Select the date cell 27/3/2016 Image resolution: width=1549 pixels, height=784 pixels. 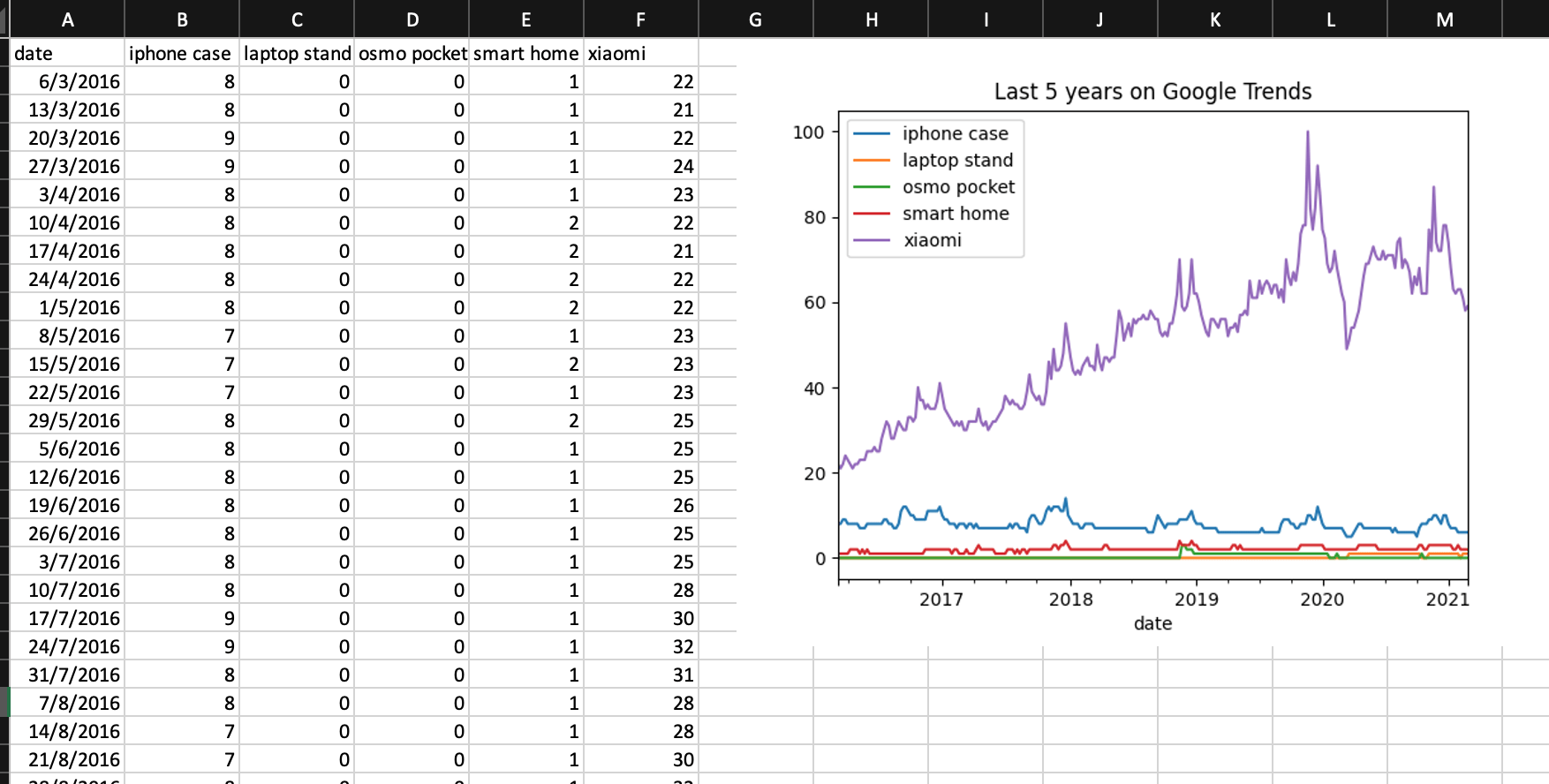67,166
